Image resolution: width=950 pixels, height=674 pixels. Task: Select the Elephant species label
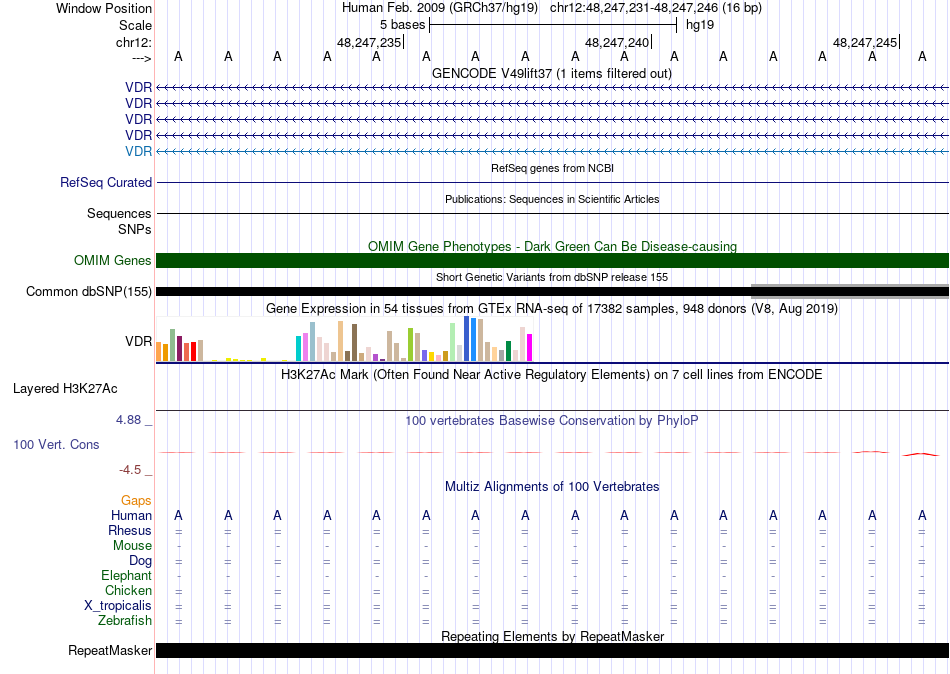pyautogui.click(x=127, y=575)
